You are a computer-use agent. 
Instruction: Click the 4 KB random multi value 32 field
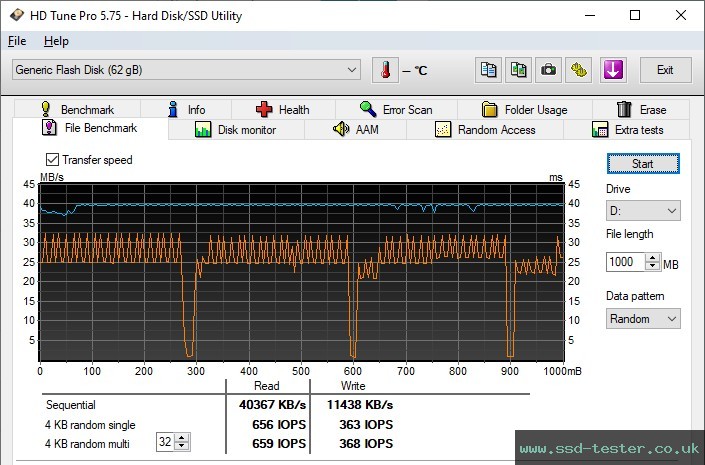(165, 442)
